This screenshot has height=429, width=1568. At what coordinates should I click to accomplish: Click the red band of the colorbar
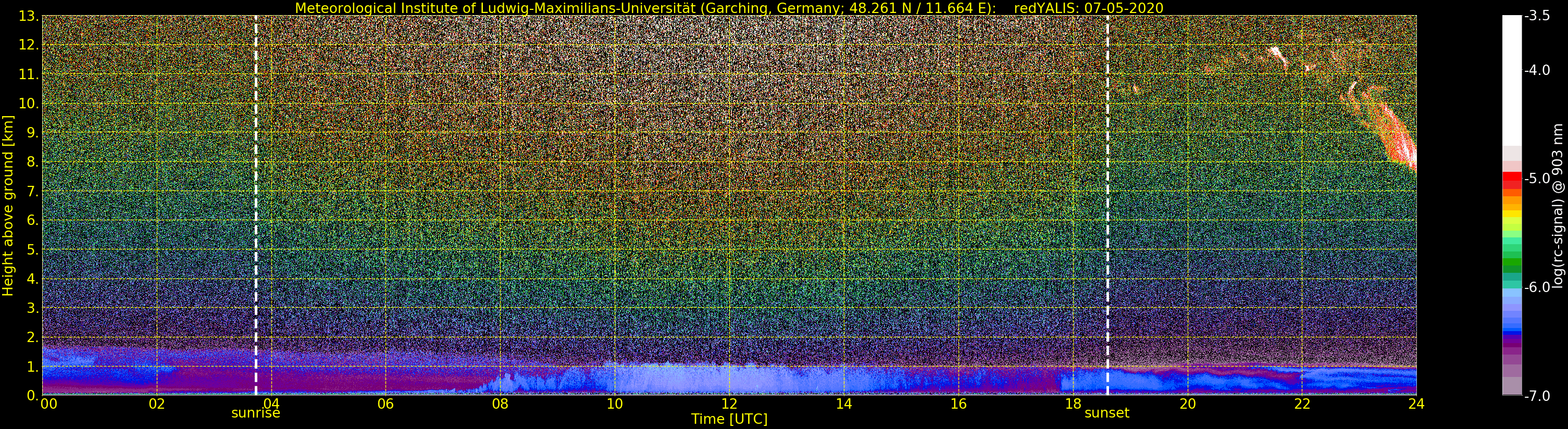1512,181
